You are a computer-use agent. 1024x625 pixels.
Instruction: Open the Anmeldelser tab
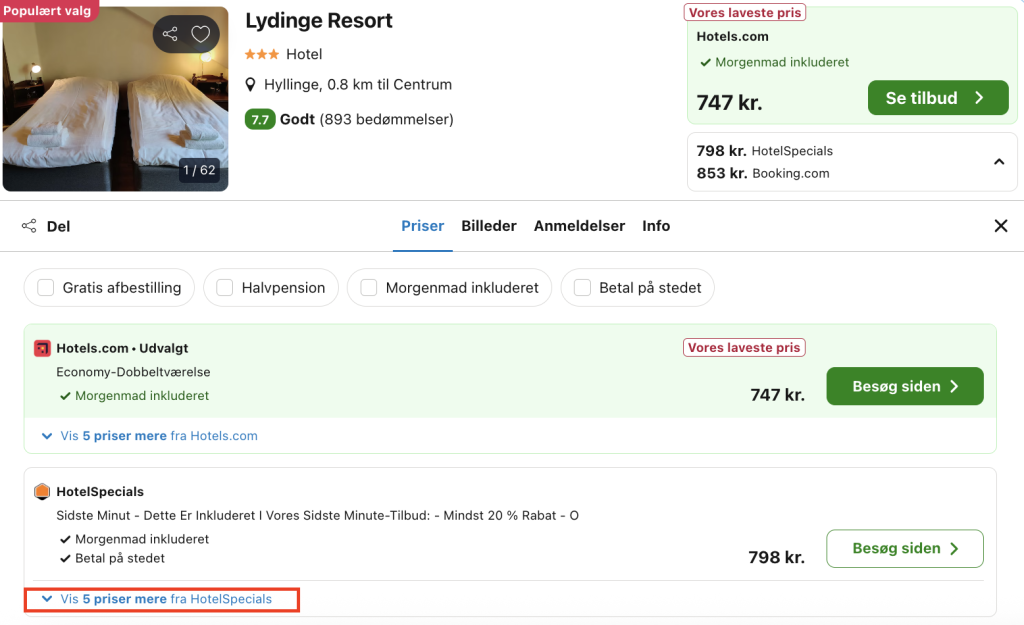click(x=579, y=226)
